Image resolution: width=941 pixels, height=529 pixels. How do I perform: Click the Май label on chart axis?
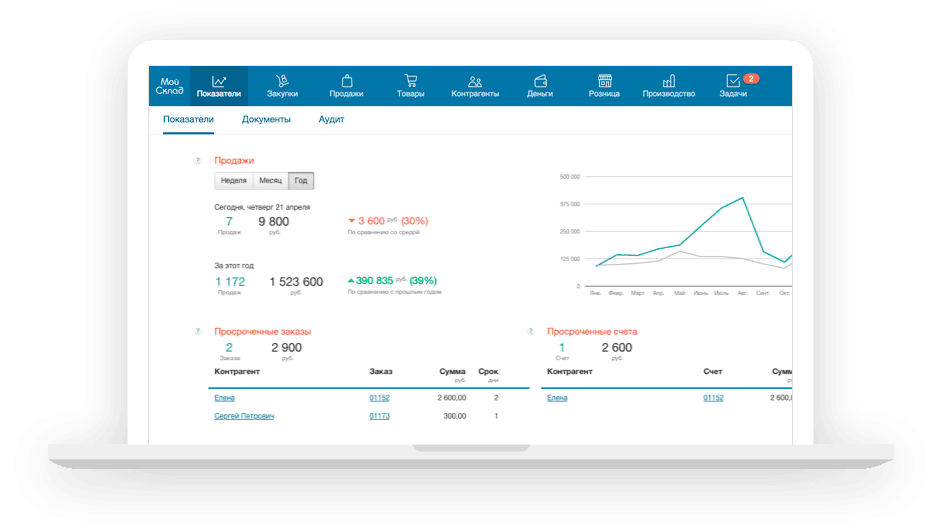coord(679,293)
